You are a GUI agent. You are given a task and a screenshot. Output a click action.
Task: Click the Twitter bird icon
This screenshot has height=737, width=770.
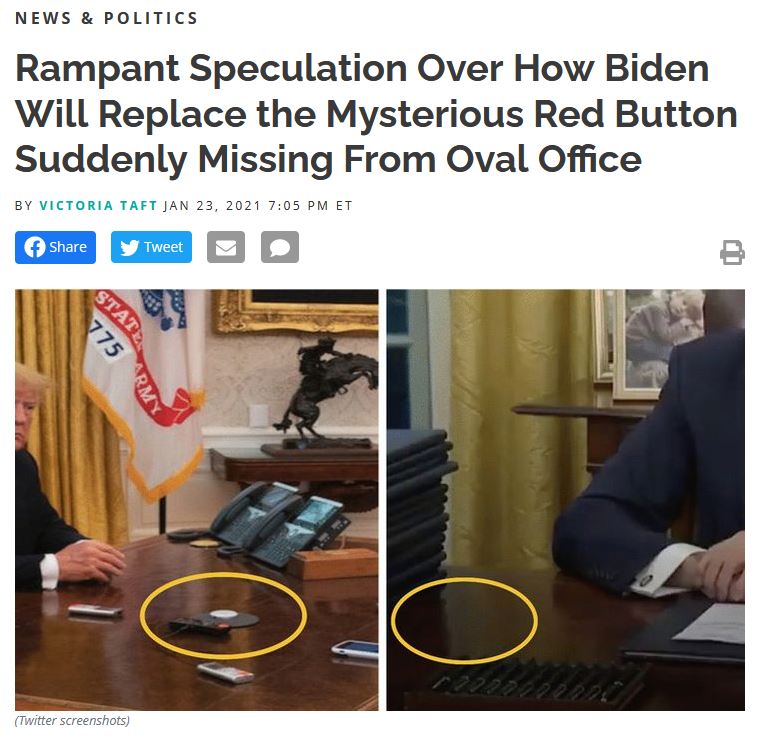129,247
